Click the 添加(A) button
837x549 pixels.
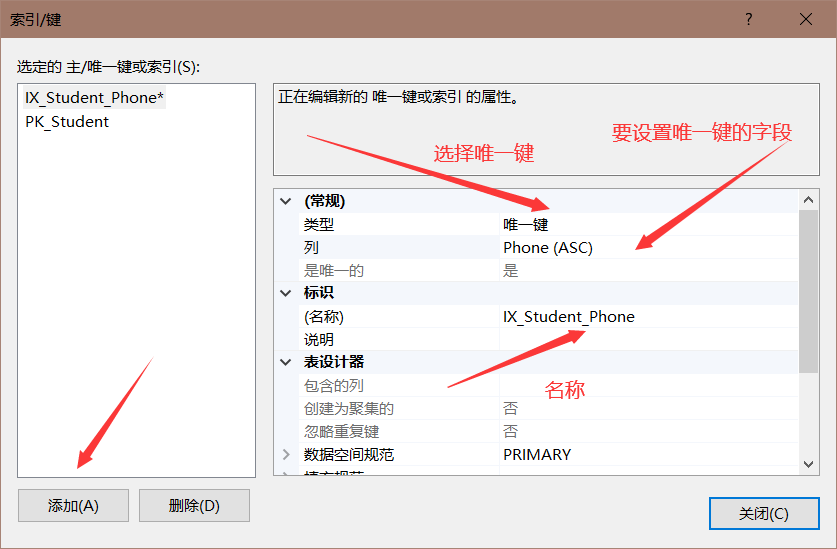point(73,505)
